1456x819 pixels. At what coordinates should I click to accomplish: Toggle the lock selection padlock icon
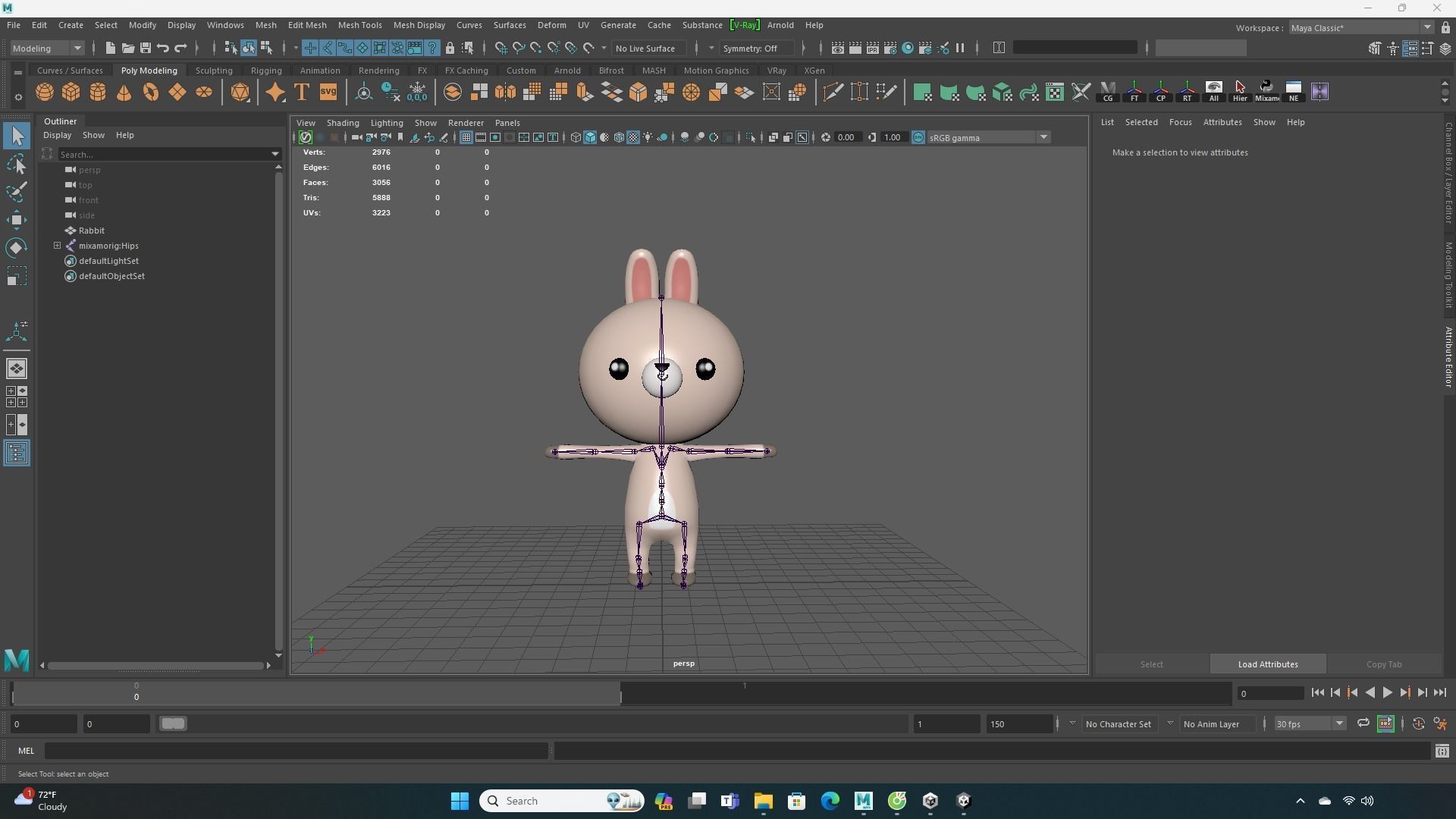(450, 48)
